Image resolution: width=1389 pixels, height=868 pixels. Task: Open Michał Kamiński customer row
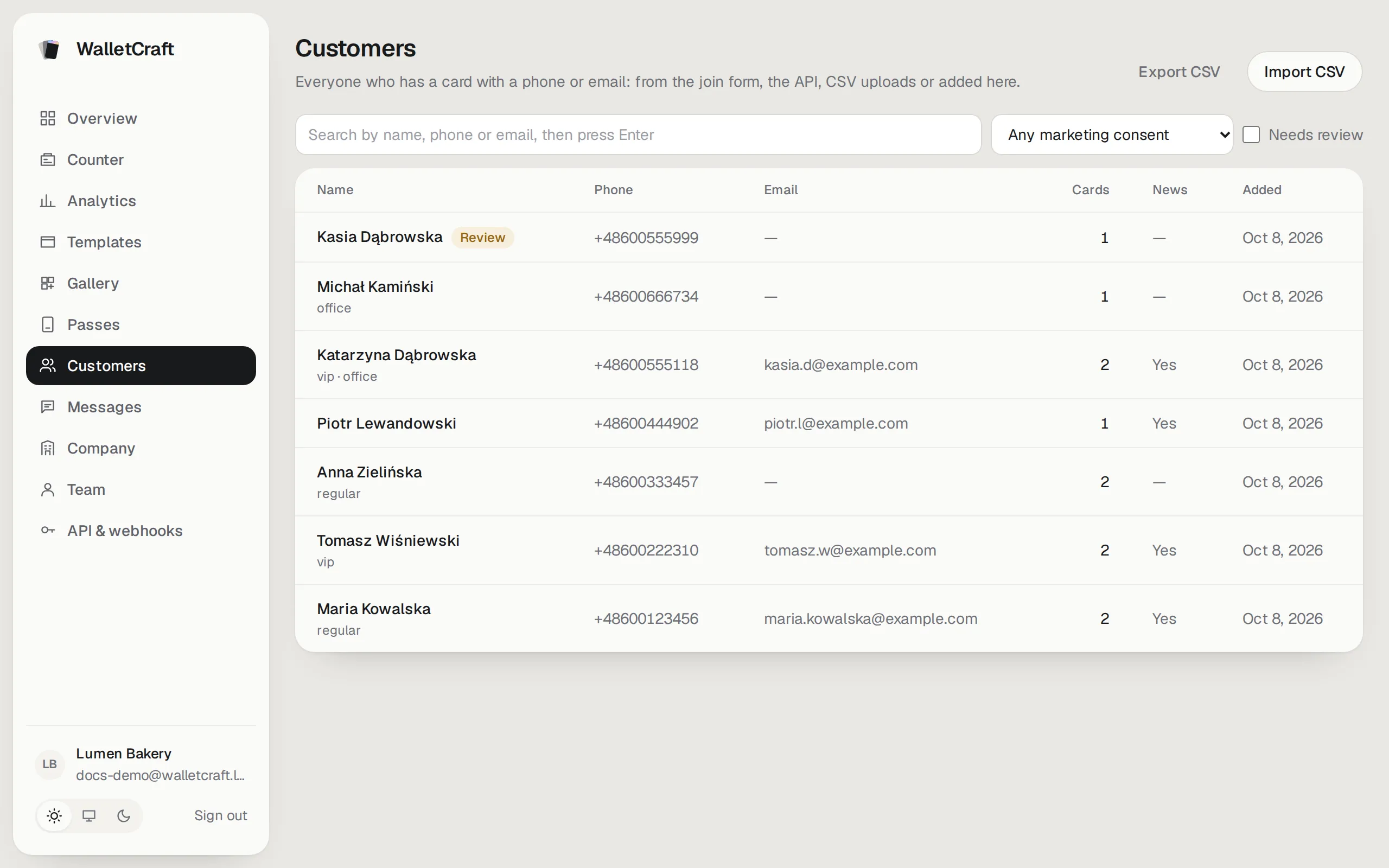coord(828,296)
